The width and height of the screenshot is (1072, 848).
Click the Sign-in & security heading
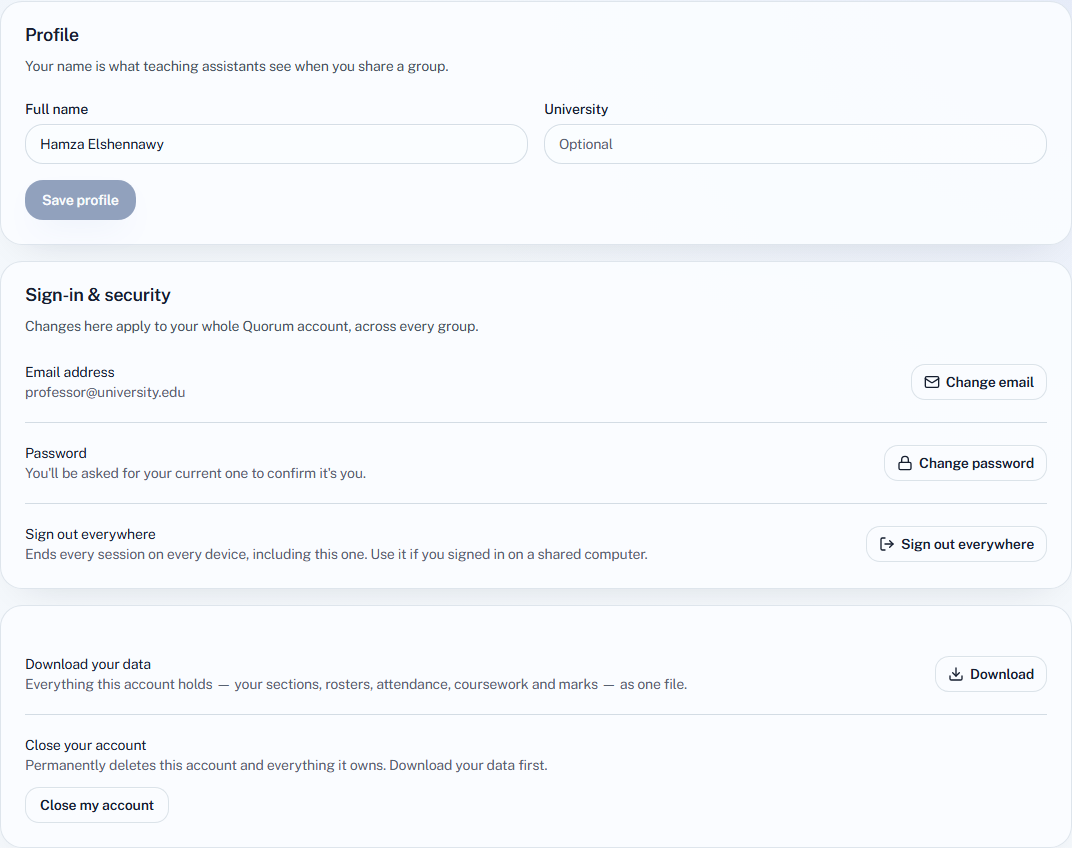(x=98, y=295)
